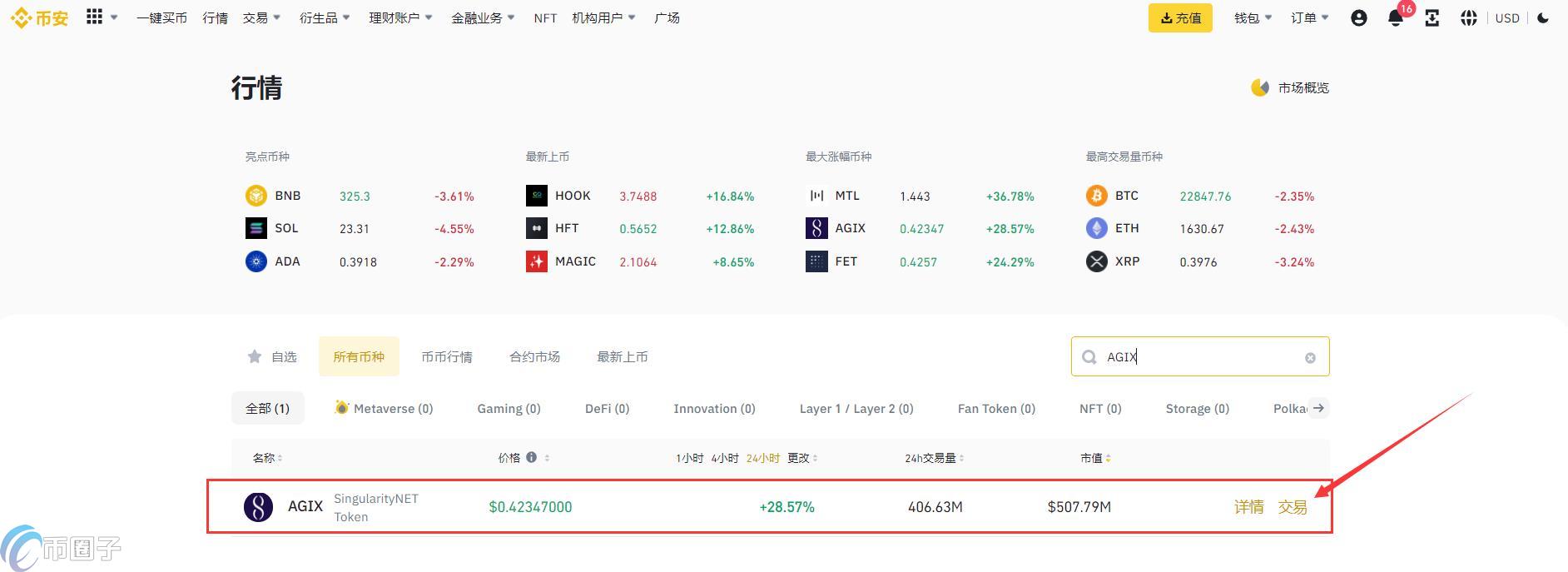Image resolution: width=1568 pixels, height=572 pixels.
Task: Select the 4小时 change interval
Action: pos(724,458)
